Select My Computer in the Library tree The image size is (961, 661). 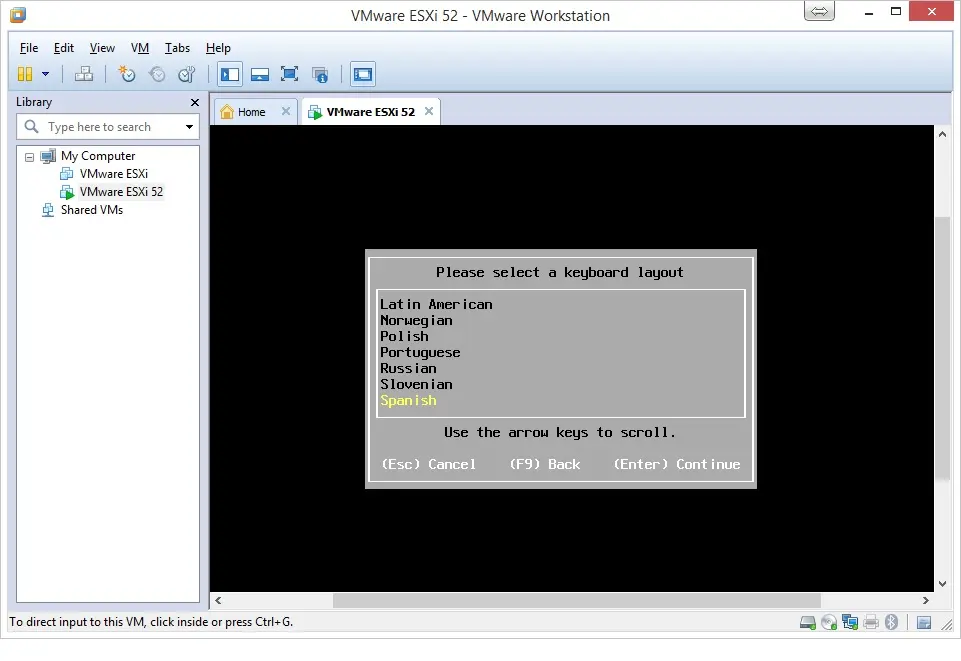(98, 156)
